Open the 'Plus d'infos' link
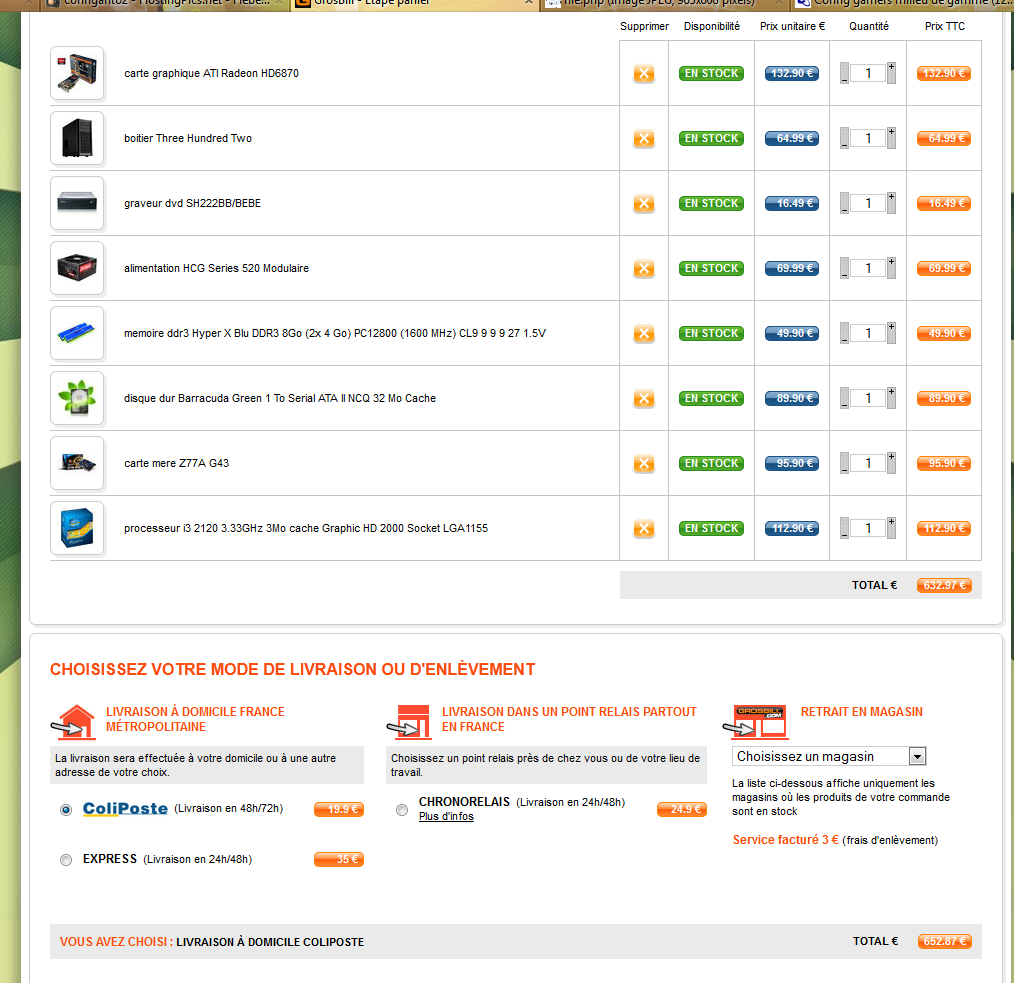Screen dimensions: 1014x983 (x=446, y=817)
